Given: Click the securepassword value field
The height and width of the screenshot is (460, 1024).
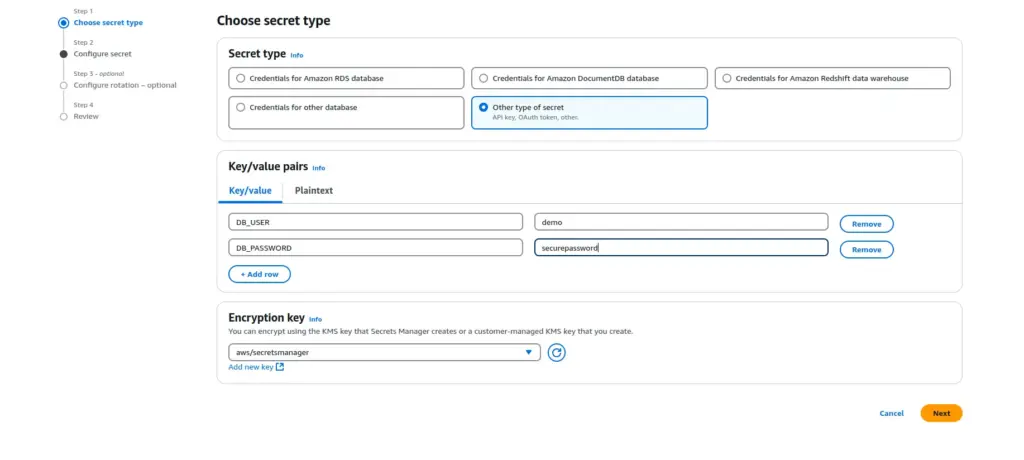Looking at the screenshot, I should point(680,248).
